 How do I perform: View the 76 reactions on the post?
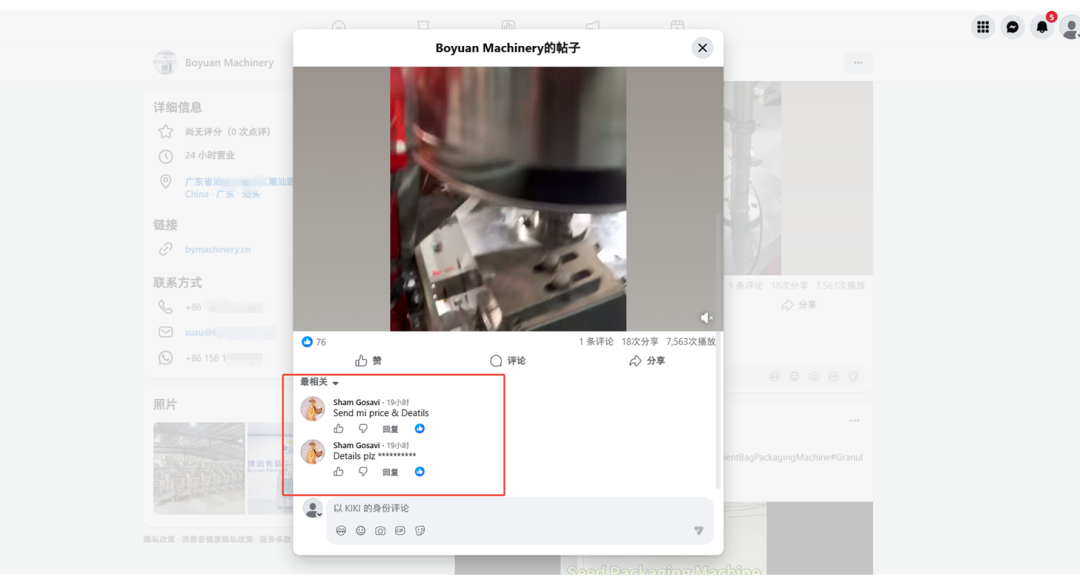coord(314,342)
